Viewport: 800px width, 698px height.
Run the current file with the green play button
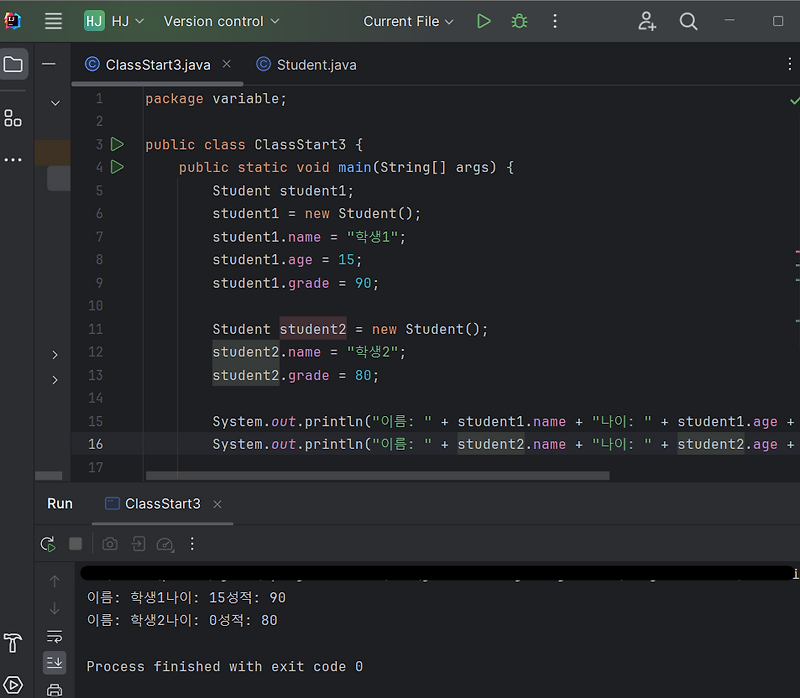click(x=483, y=21)
